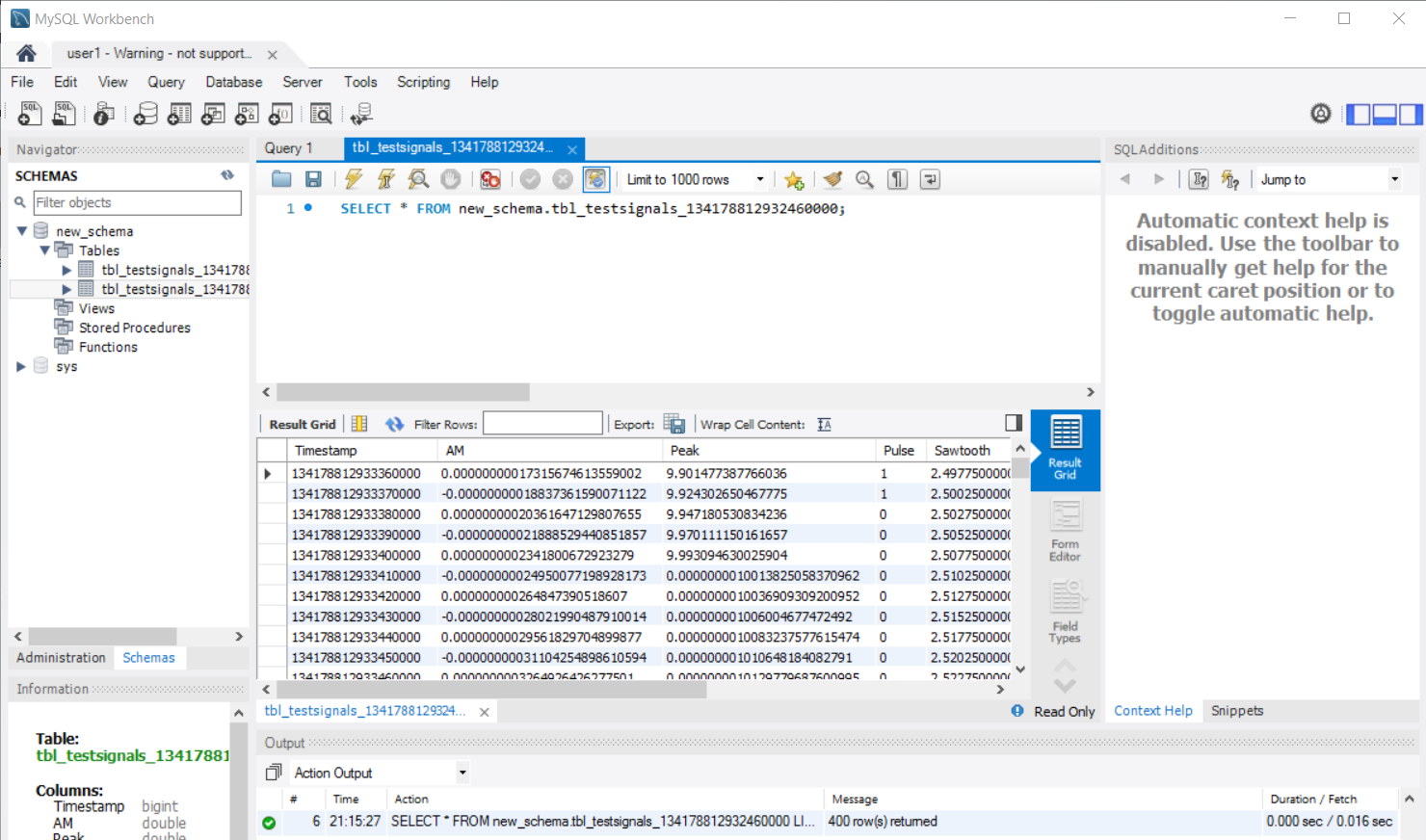Expand the first tbl_testsignals table node
Viewport: 1426px width, 840px height.
[x=66, y=270]
